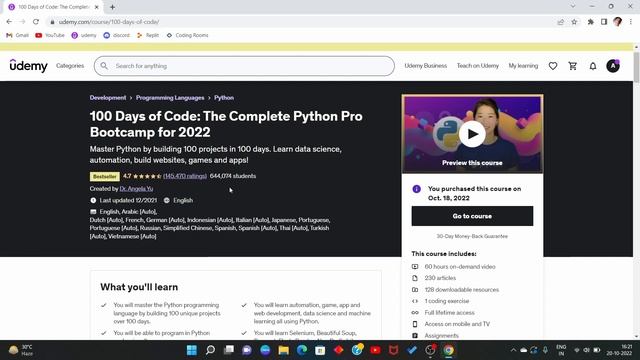Open Teach on Udemy
This screenshot has height=360, width=640.
click(478, 66)
